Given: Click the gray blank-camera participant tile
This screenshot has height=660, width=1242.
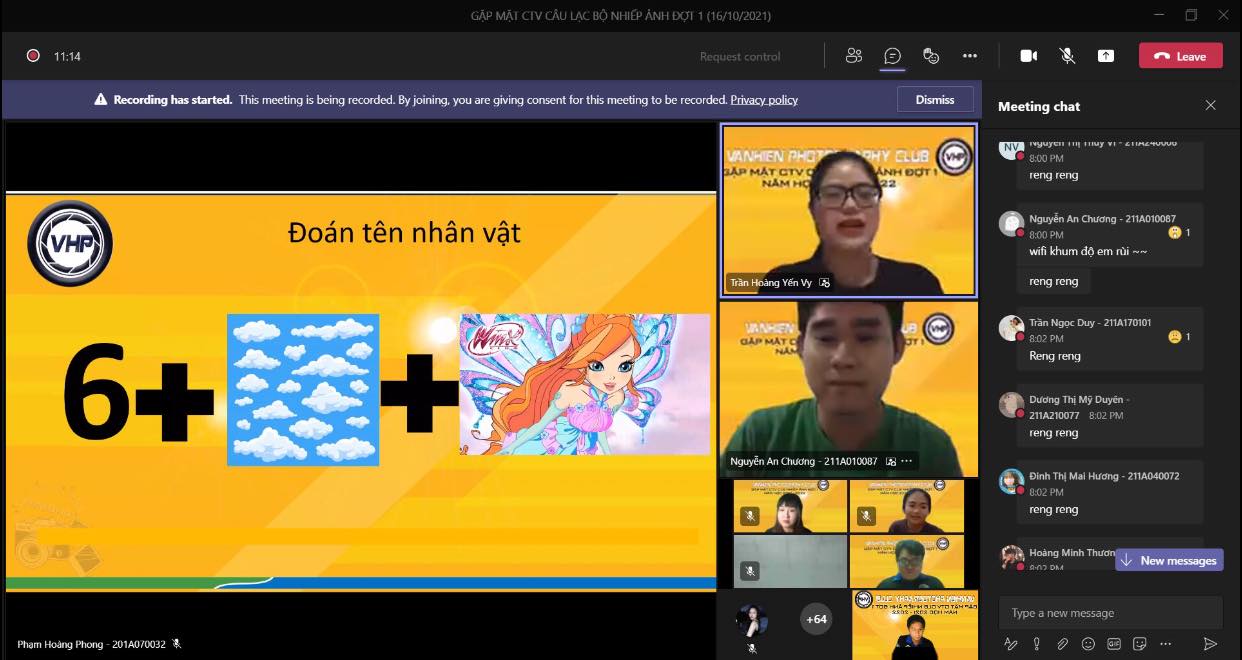Looking at the screenshot, I should (790, 561).
